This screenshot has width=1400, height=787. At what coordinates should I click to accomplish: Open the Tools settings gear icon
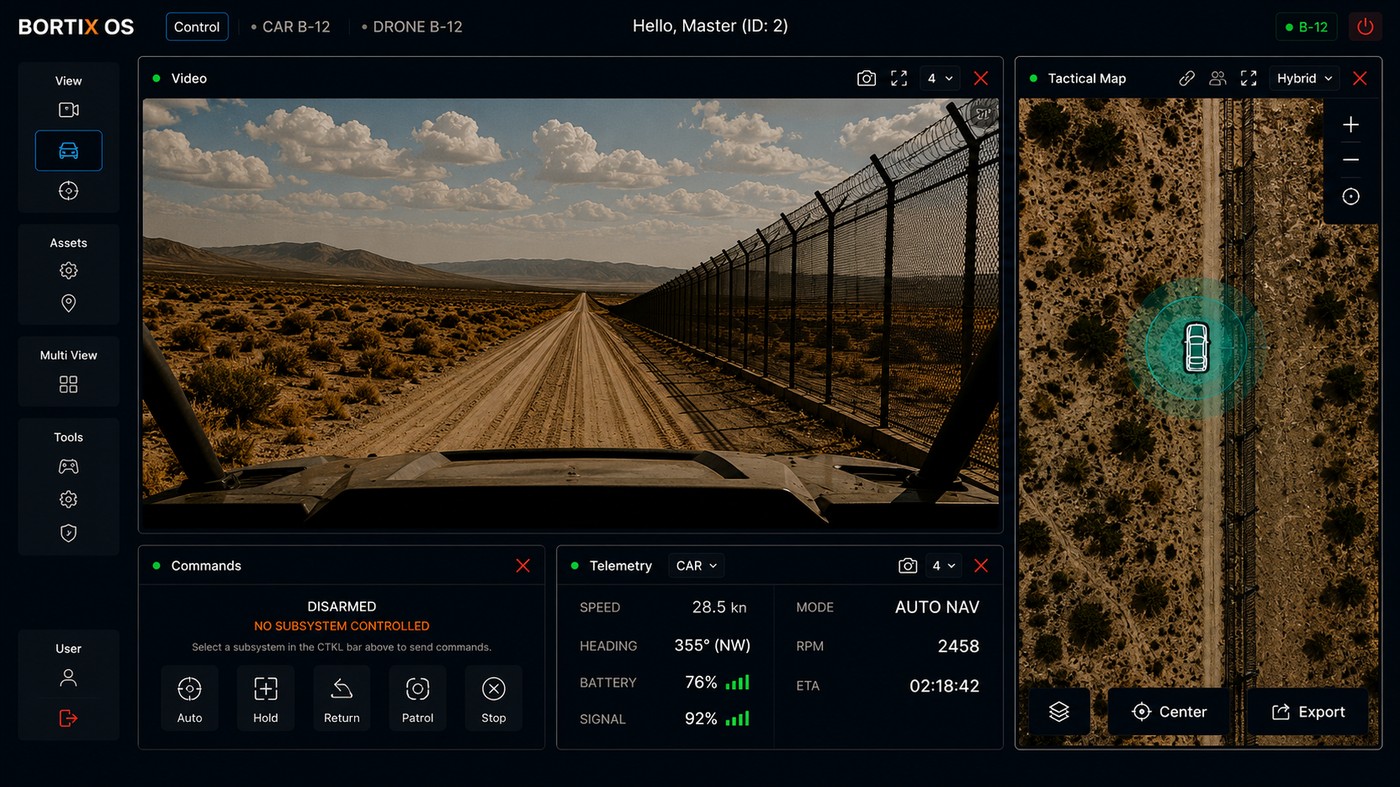point(68,499)
